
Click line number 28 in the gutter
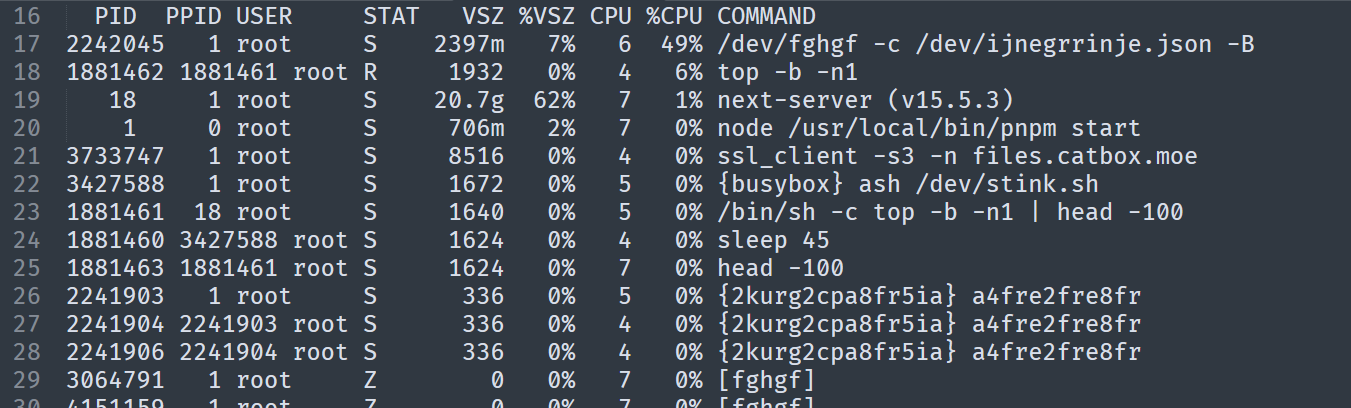point(28,353)
